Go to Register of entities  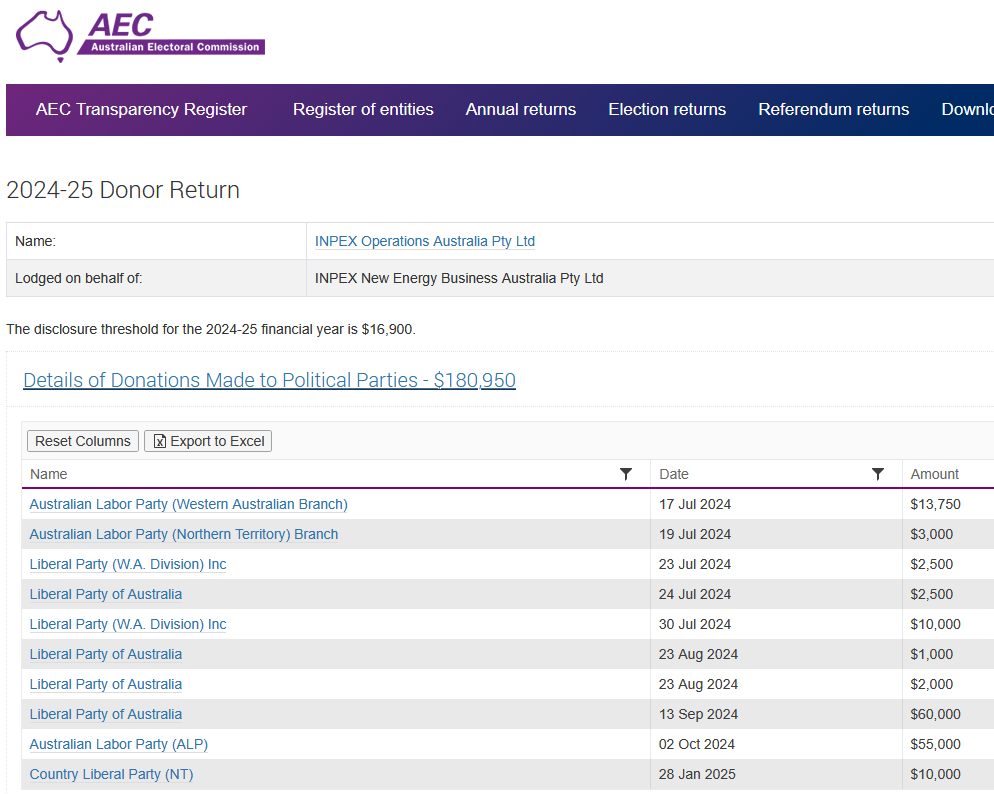point(363,110)
